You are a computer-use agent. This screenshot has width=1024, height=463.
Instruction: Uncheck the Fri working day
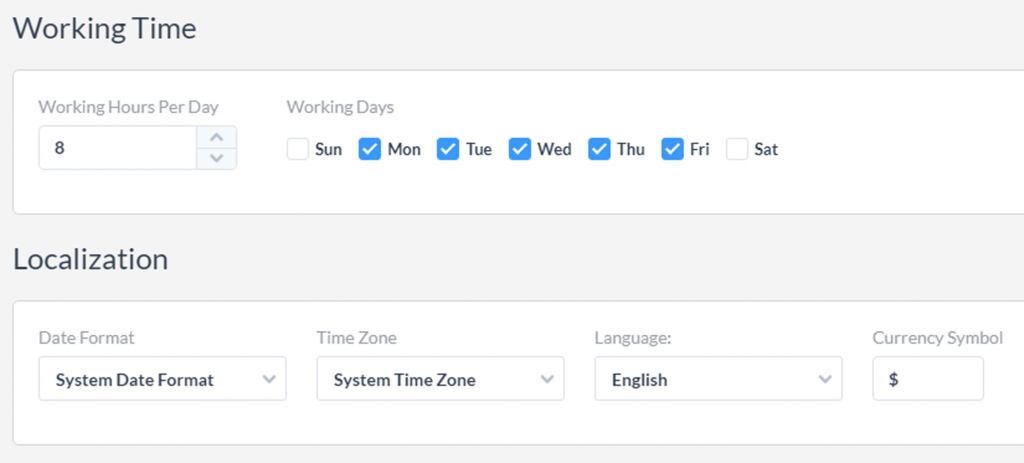[x=672, y=149]
